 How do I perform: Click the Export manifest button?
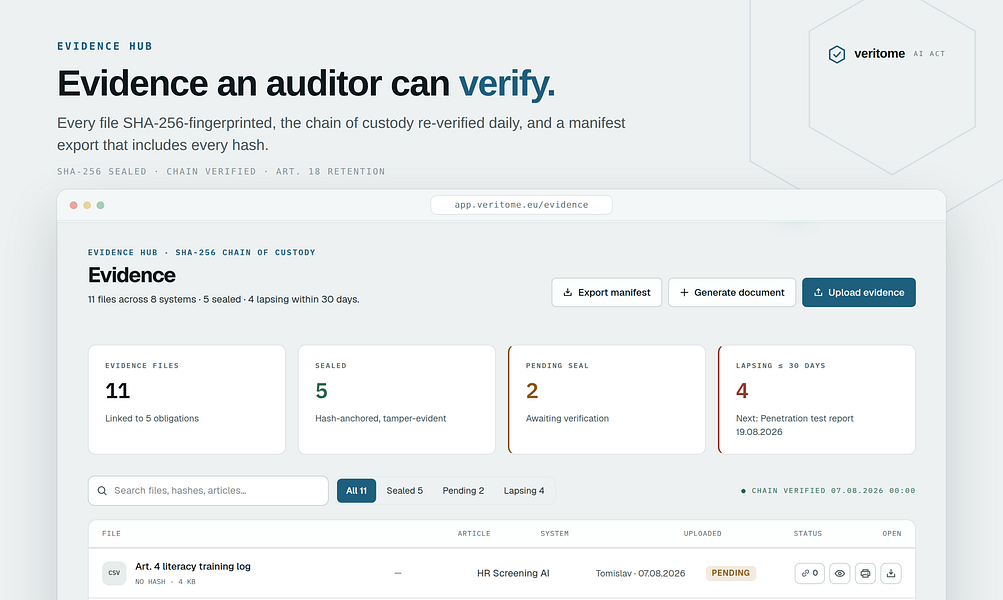point(606,292)
